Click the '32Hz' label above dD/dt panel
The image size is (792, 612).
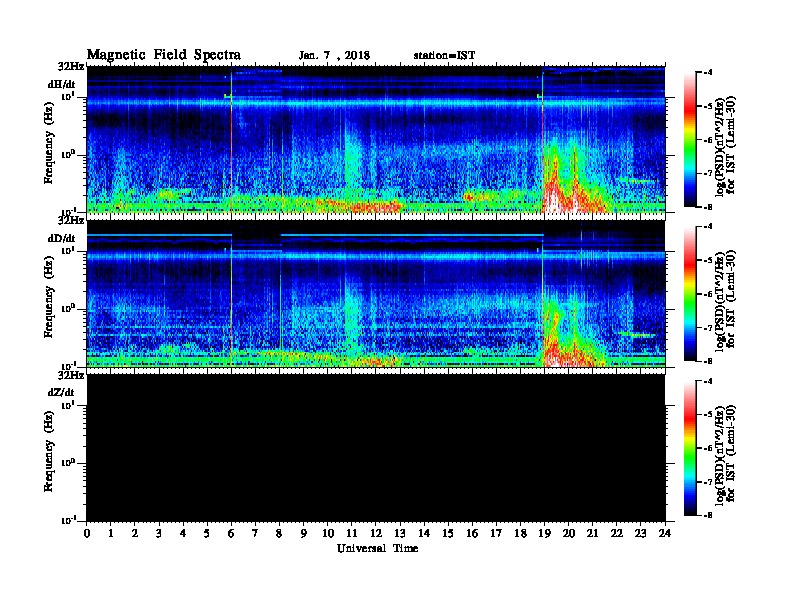coord(71,221)
